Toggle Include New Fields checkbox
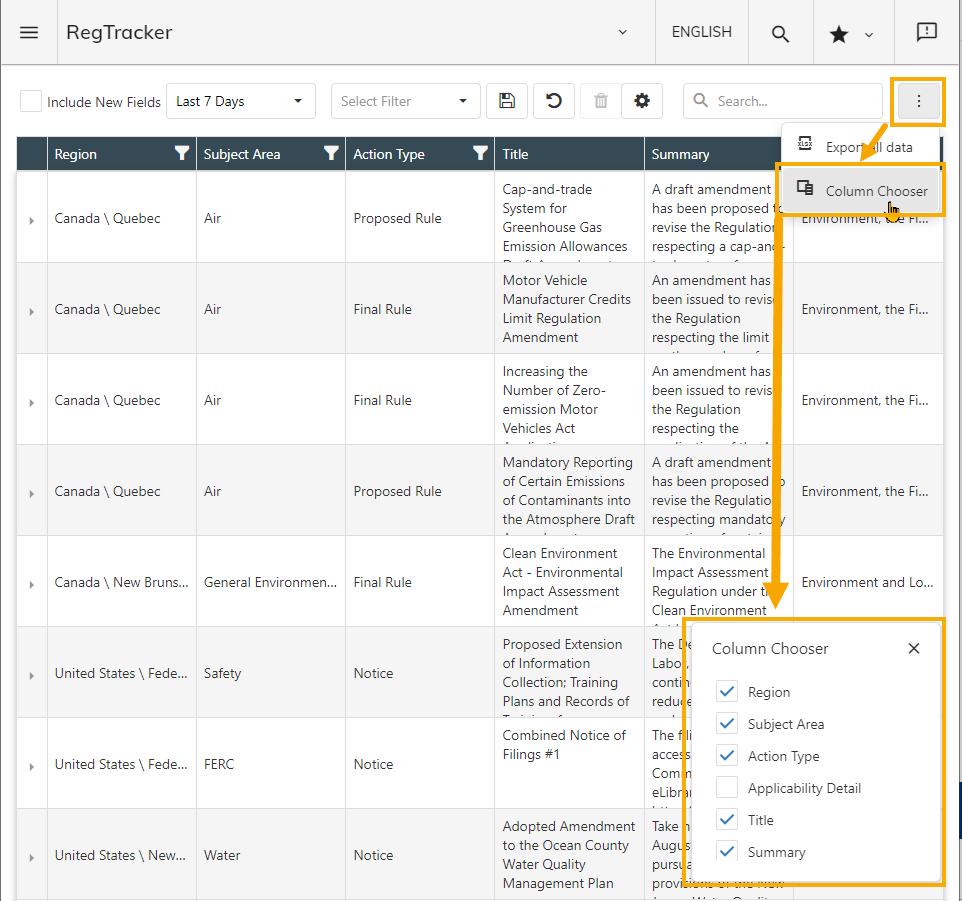 [x=31, y=101]
